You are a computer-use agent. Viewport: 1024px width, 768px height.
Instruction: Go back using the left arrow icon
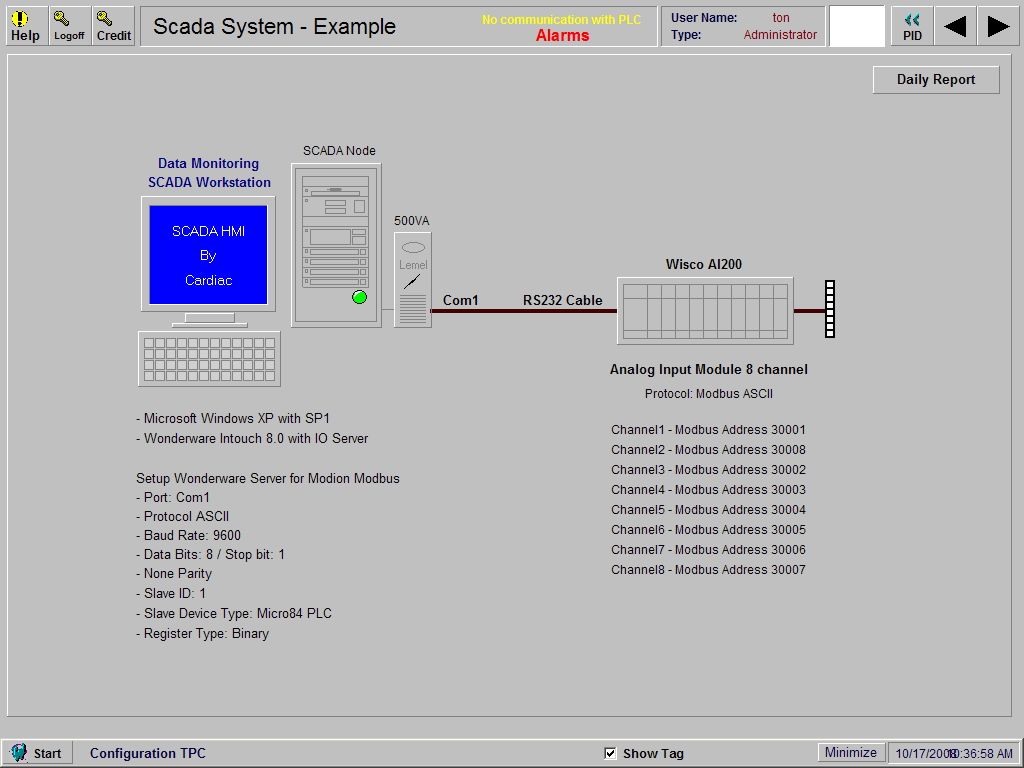(954, 25)
